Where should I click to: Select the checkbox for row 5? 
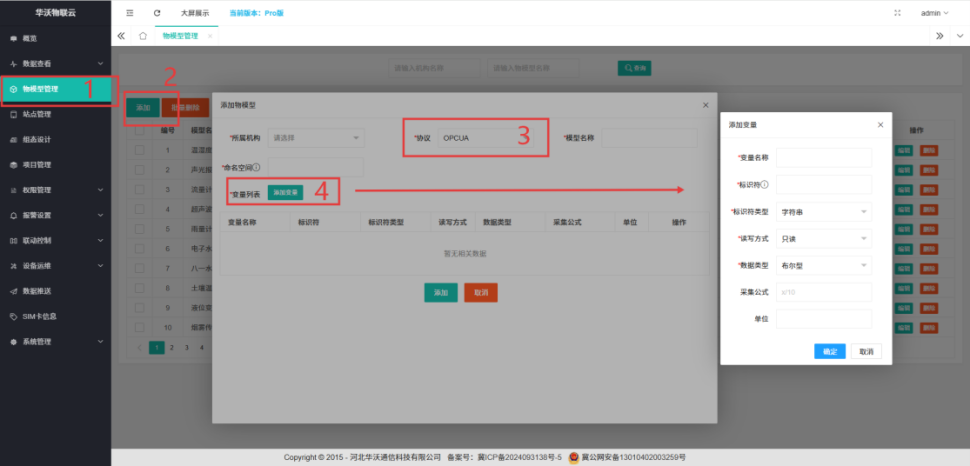pyautogui.click(x=140, y=228)
